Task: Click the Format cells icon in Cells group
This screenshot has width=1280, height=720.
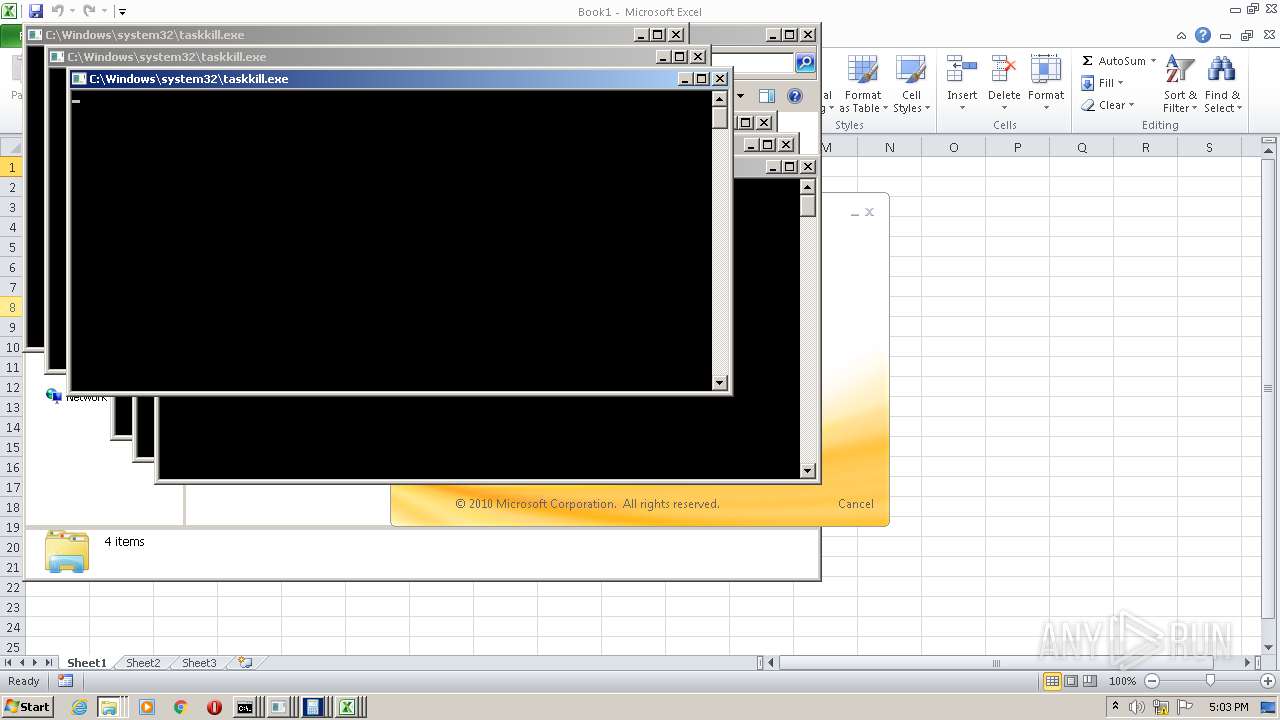Action: pos(1046,70)
